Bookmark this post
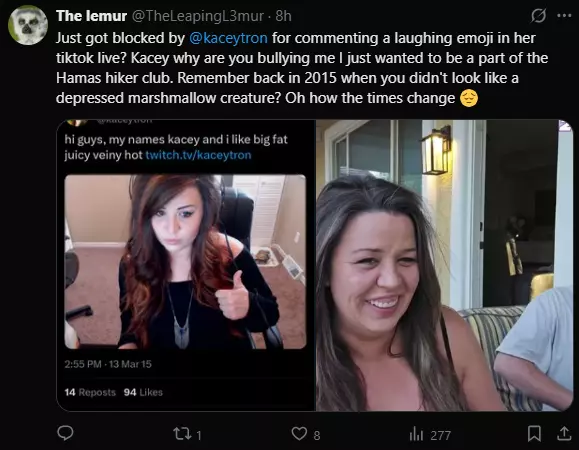Viewport: 579px width, 450px height. pyautogui.click(x=534, y=433)
